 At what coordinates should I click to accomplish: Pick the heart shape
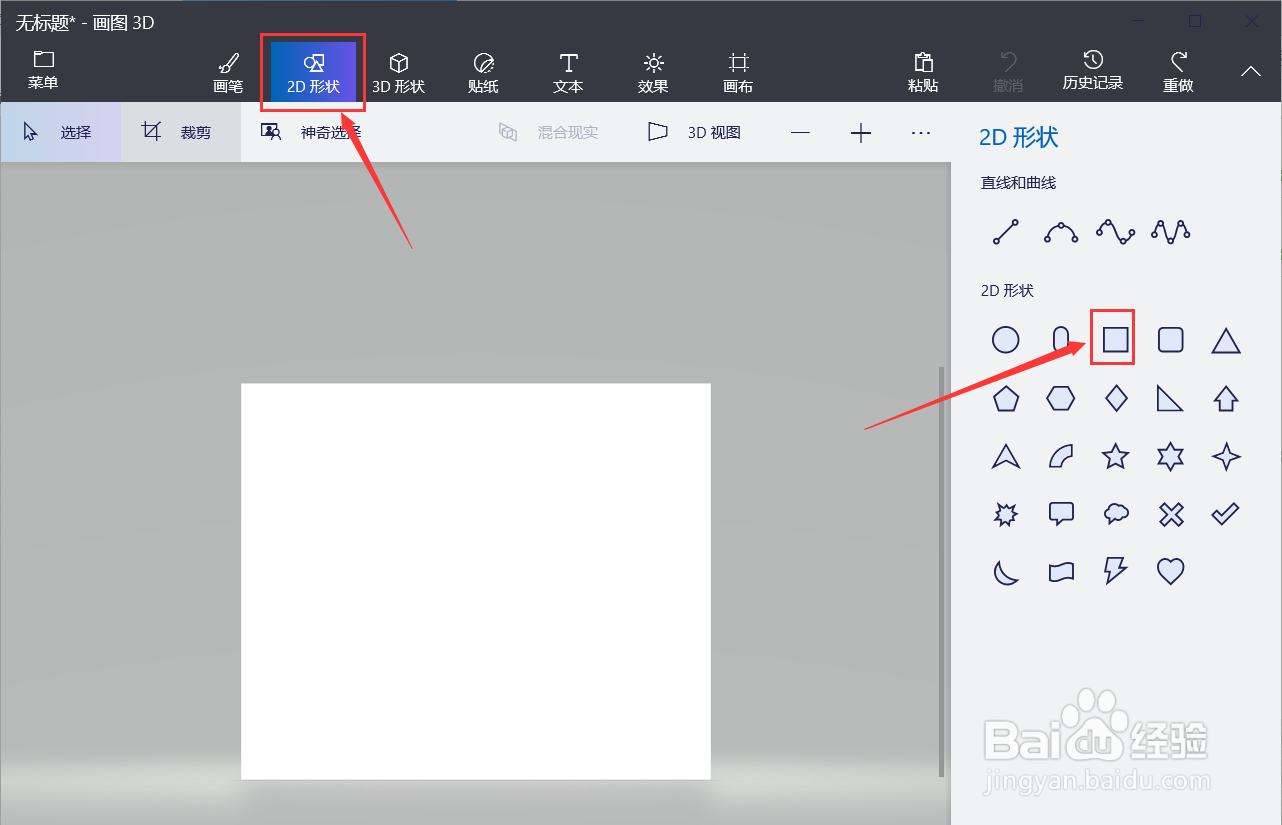point(1170,571)
